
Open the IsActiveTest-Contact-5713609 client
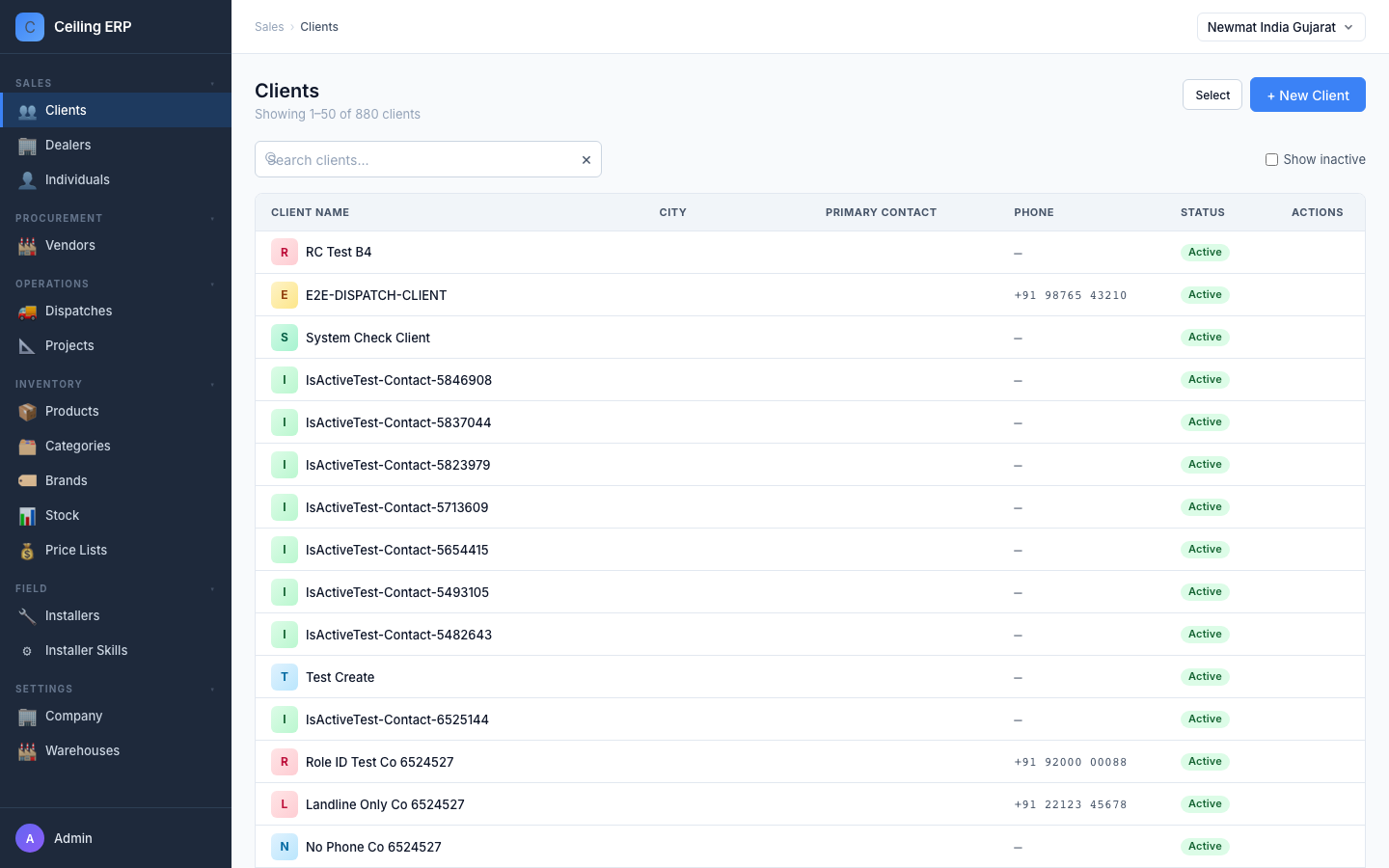tap(810, 507)
